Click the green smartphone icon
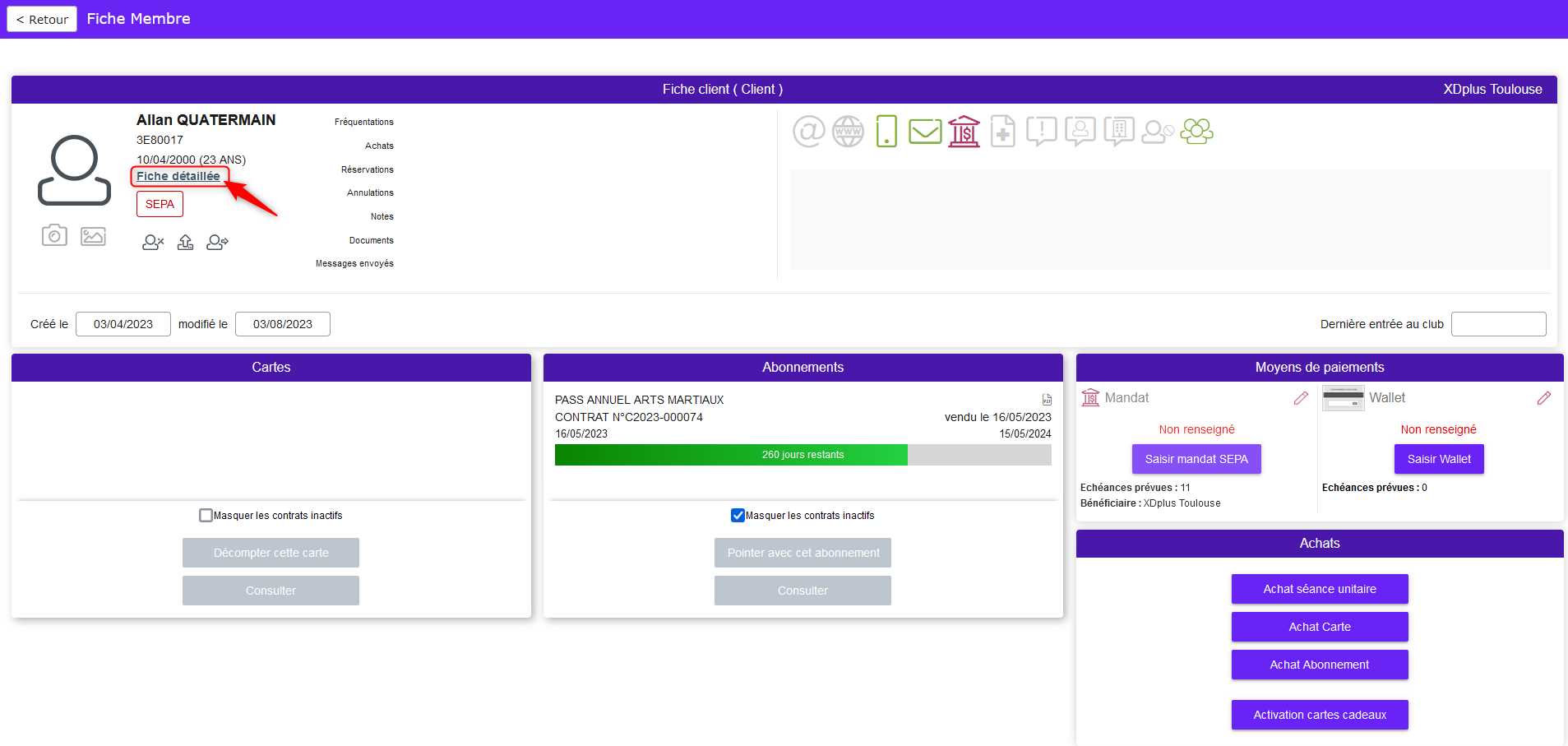The image size is (1568, 746). coord(886,132)
